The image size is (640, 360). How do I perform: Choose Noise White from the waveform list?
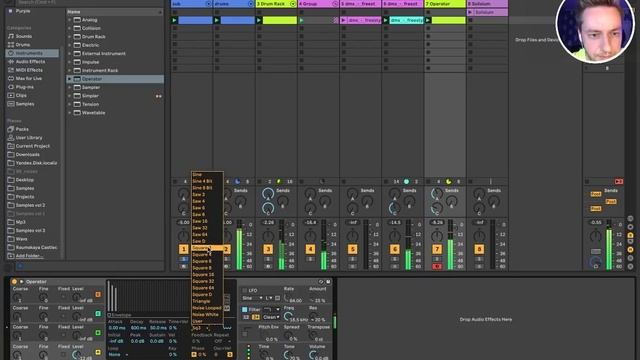pos(207,315)
